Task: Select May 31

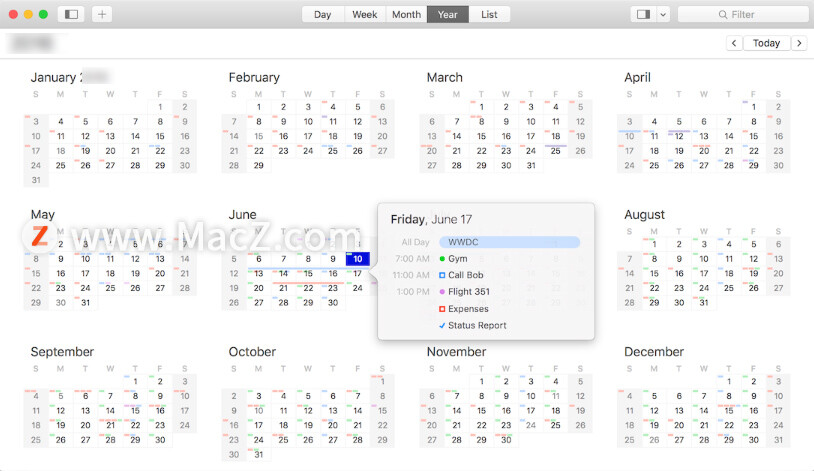Action: coord(86,302)
